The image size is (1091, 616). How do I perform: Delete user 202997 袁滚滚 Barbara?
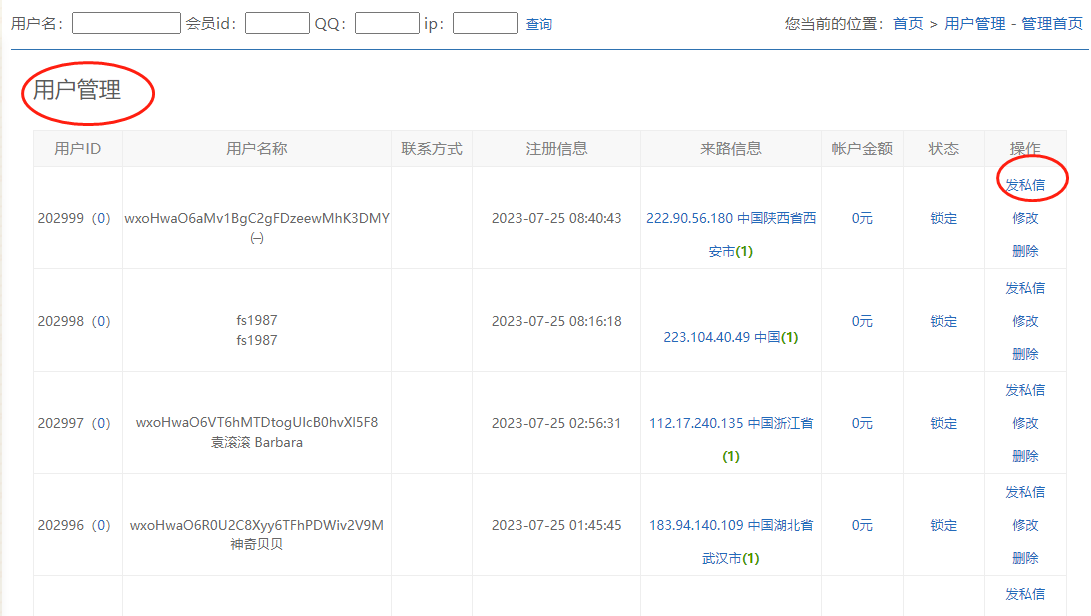click(x=1025, y=456)
